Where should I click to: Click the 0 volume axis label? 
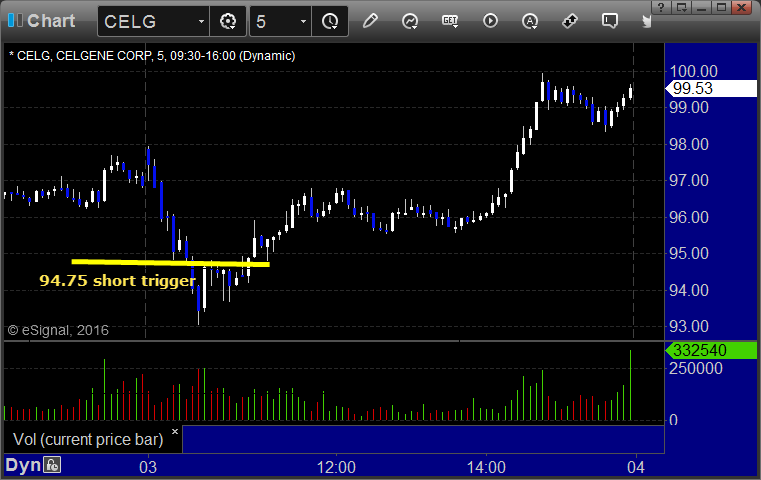coord(673,420)
